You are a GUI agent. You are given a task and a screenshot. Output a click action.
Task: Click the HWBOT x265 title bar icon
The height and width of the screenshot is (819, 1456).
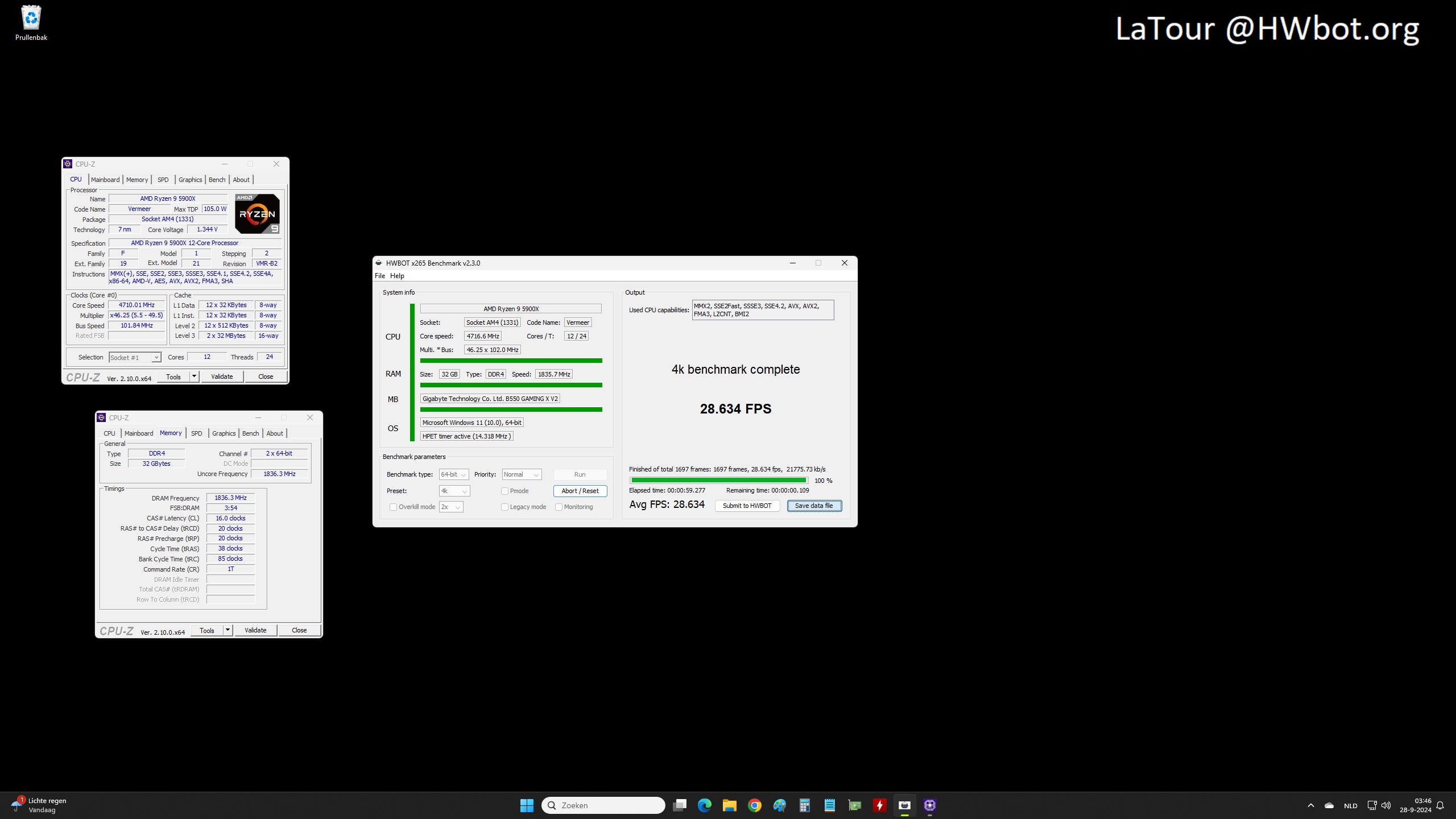pyautogui.click(x=378, y=263)
